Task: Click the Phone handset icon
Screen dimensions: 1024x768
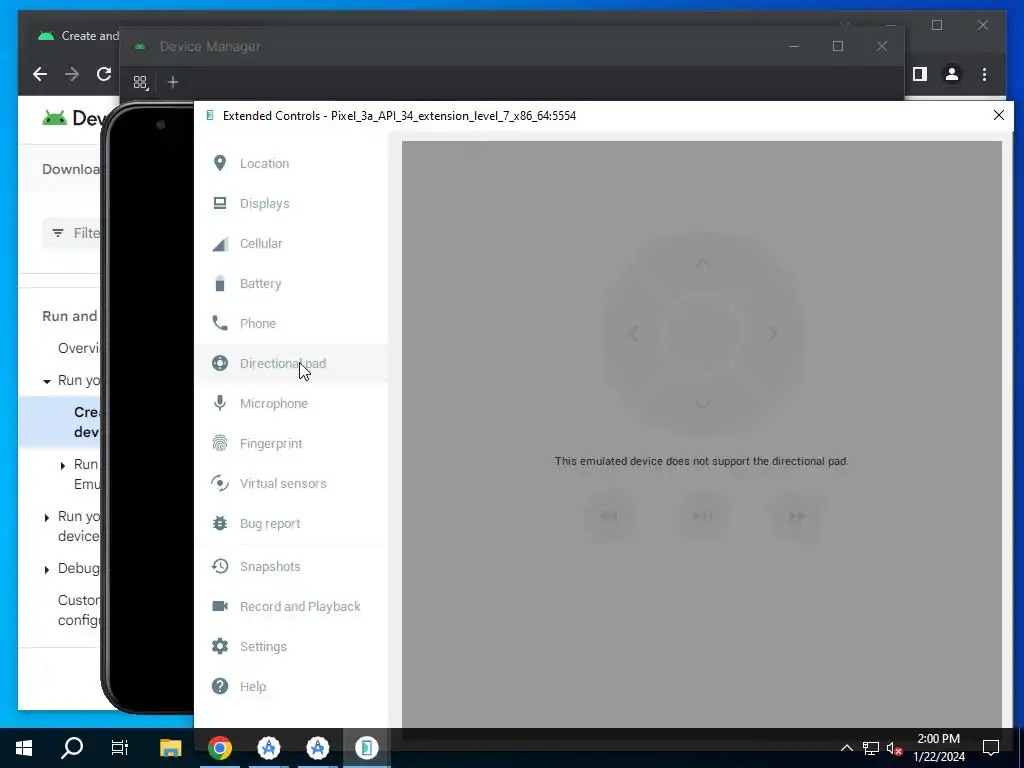Action: pyautogui.click(x=220, y=323)
